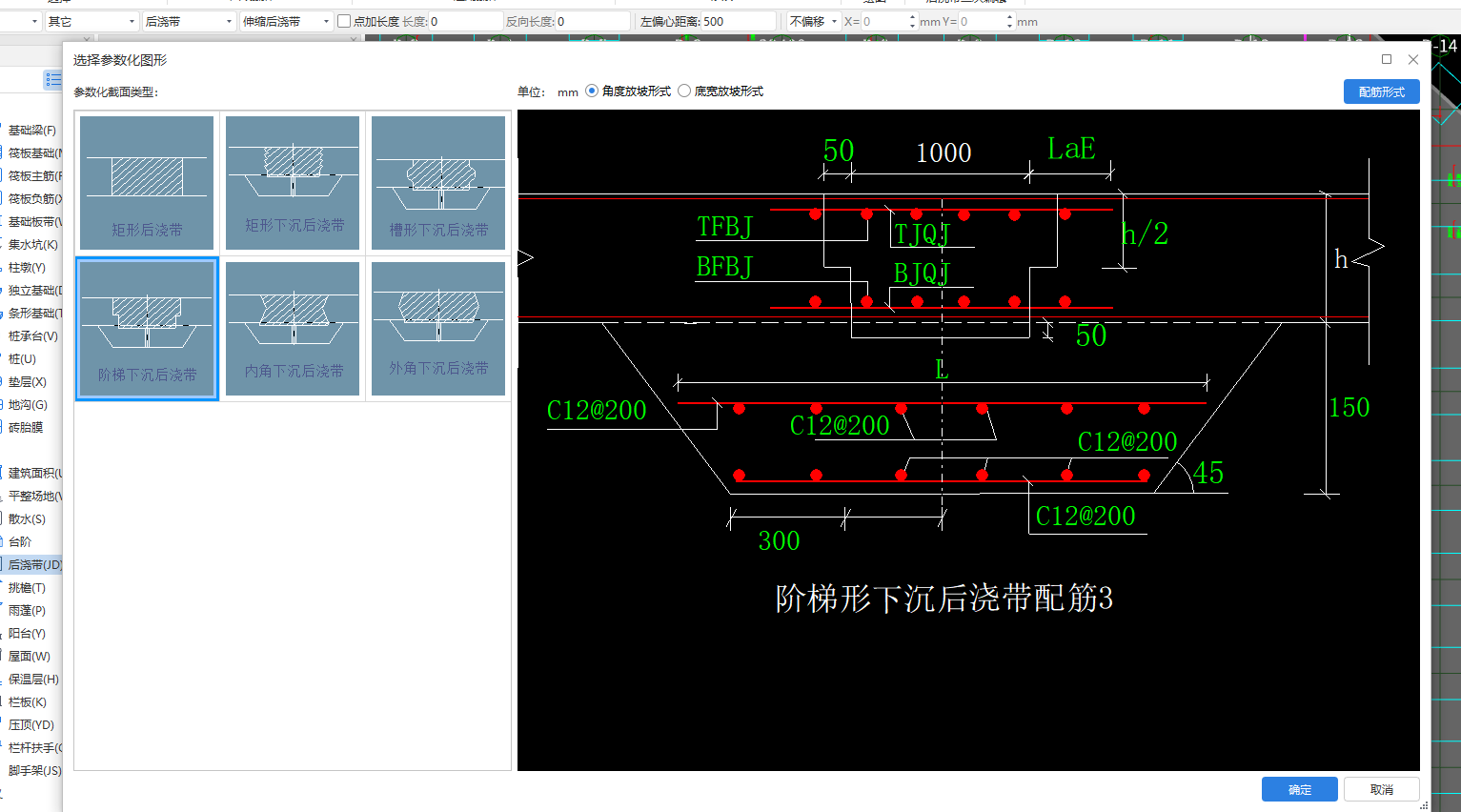Open the 其它 dropdown in toolbar
Screen dimensions: 1461x812
tap(91, 21)
